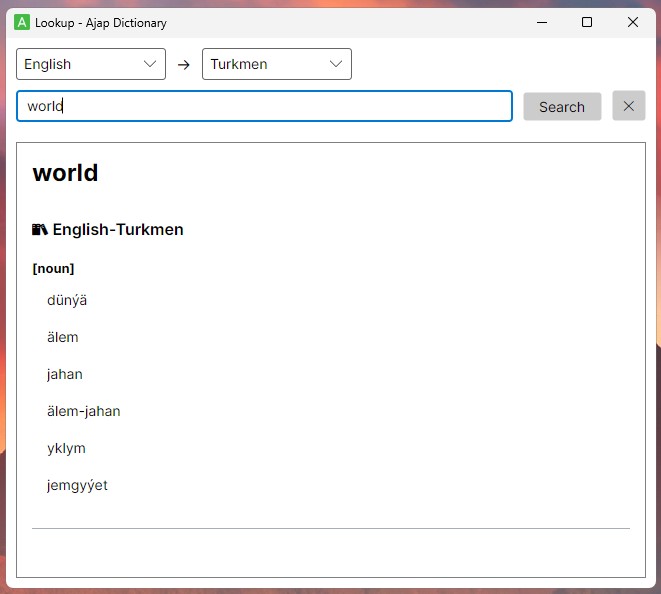Minimize the Lookup window

pyautogui.click(x=541, y=22)
